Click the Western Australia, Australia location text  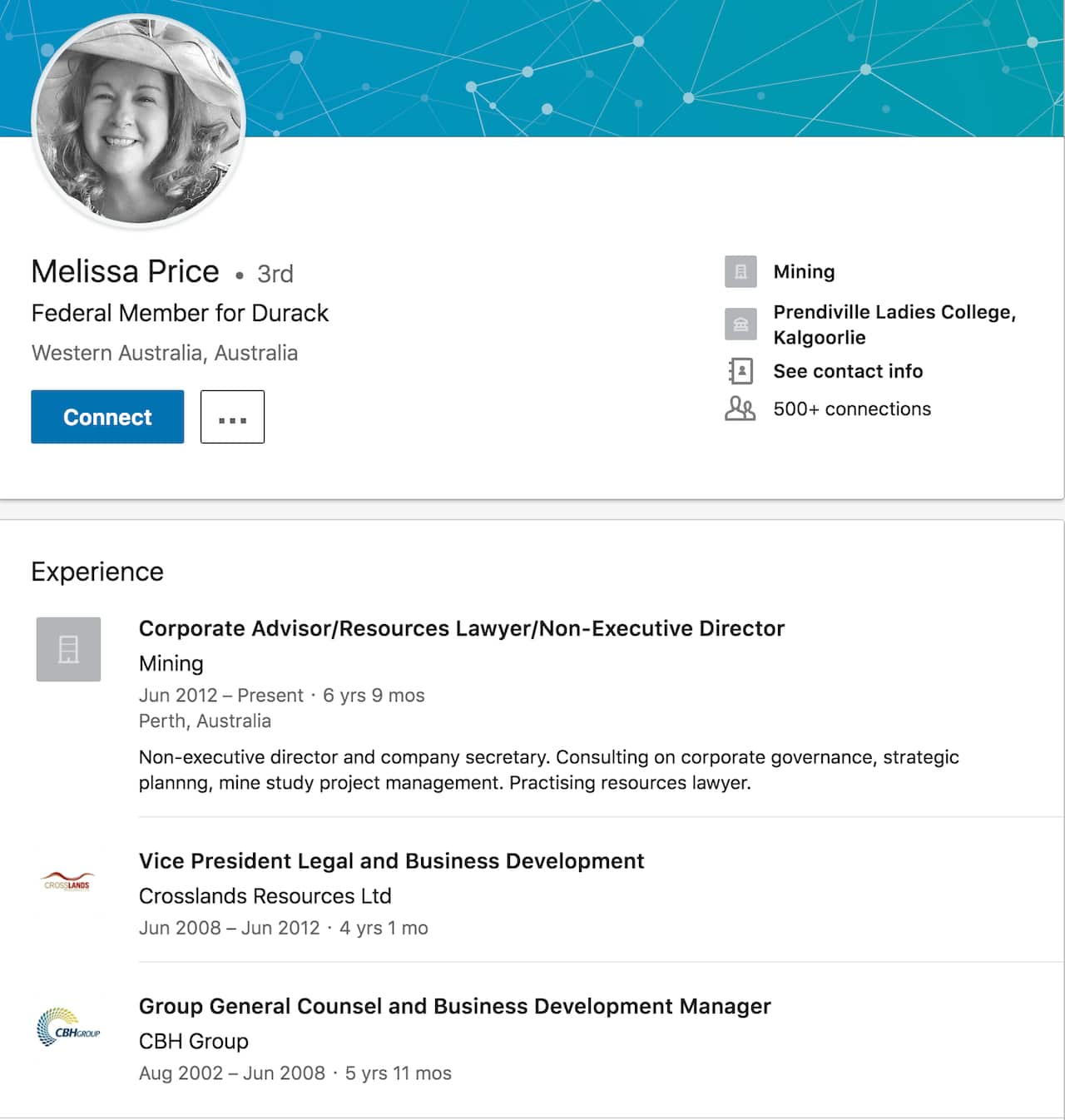(164, 353)
